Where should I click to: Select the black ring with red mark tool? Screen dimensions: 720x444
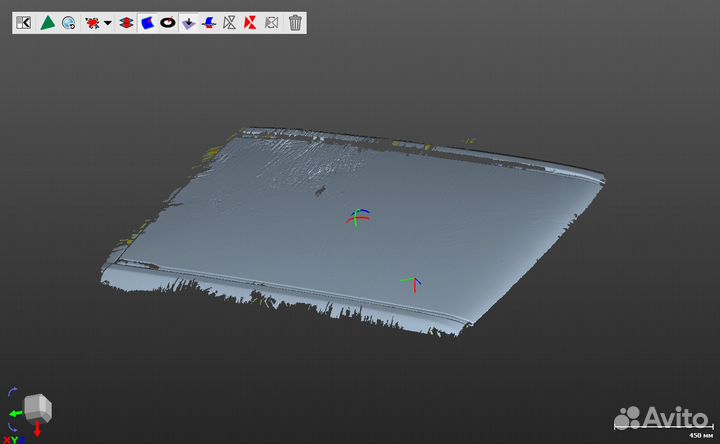[x=168, y=22]
